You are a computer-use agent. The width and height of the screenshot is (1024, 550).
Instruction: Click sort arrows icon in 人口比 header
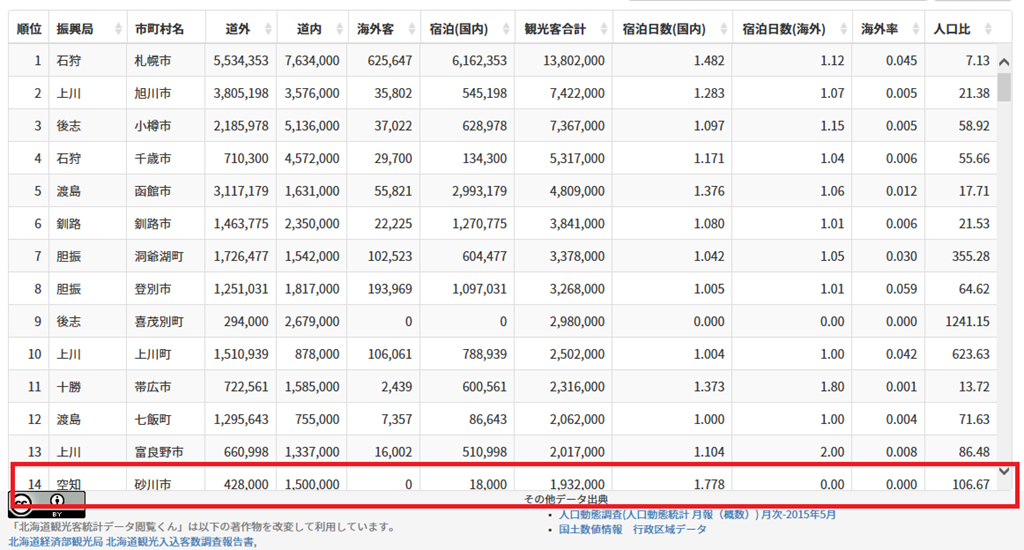[989, 29]
